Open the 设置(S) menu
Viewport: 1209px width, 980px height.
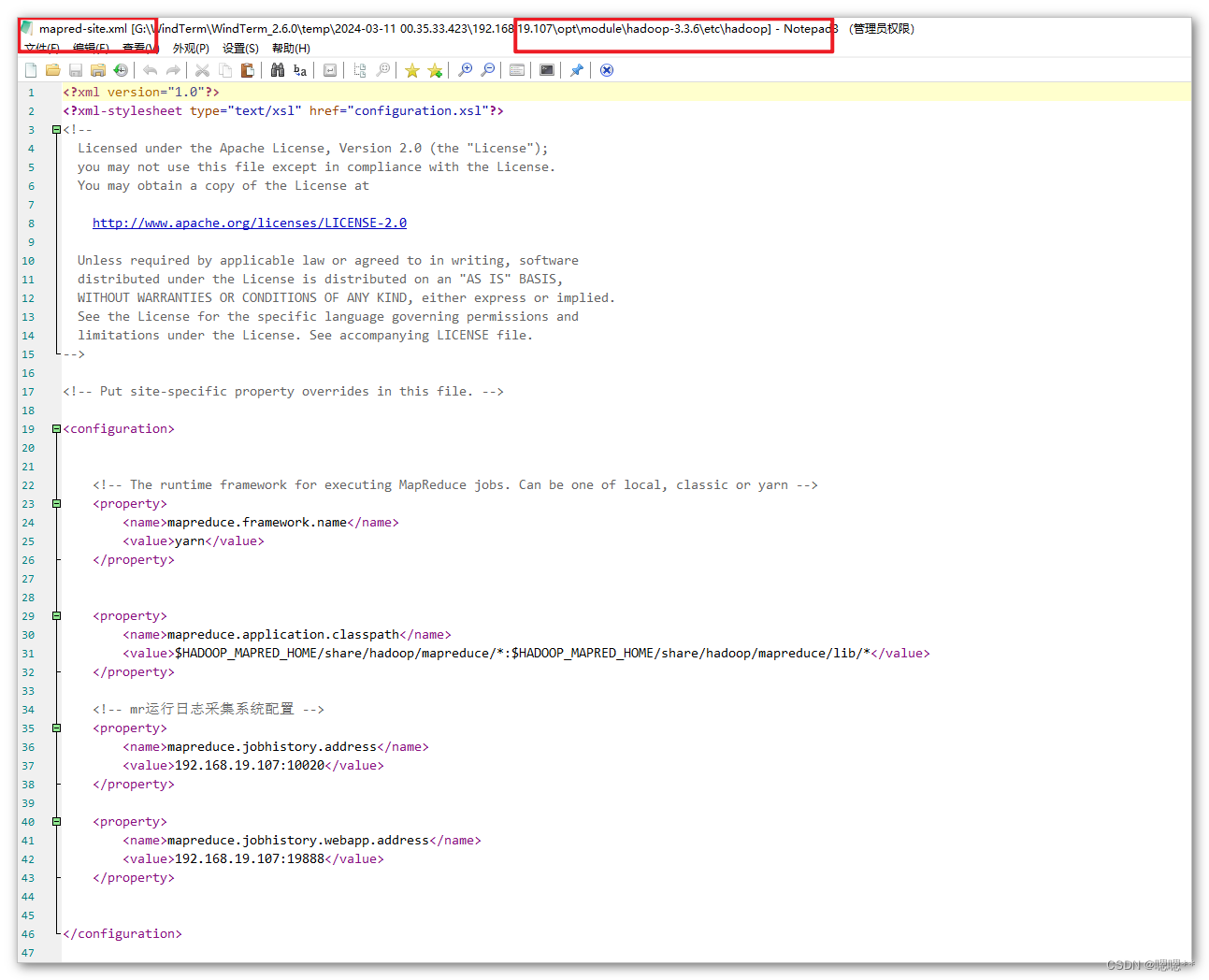(x=240, y=48)
